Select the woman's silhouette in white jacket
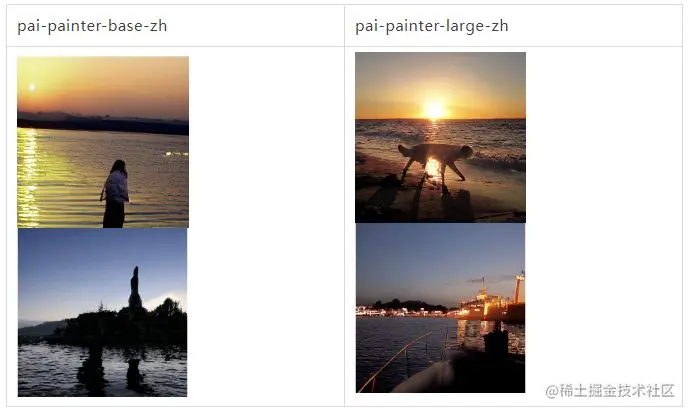Screen dimensions: 688x412 pyautogui.click(x=115, y=193)
